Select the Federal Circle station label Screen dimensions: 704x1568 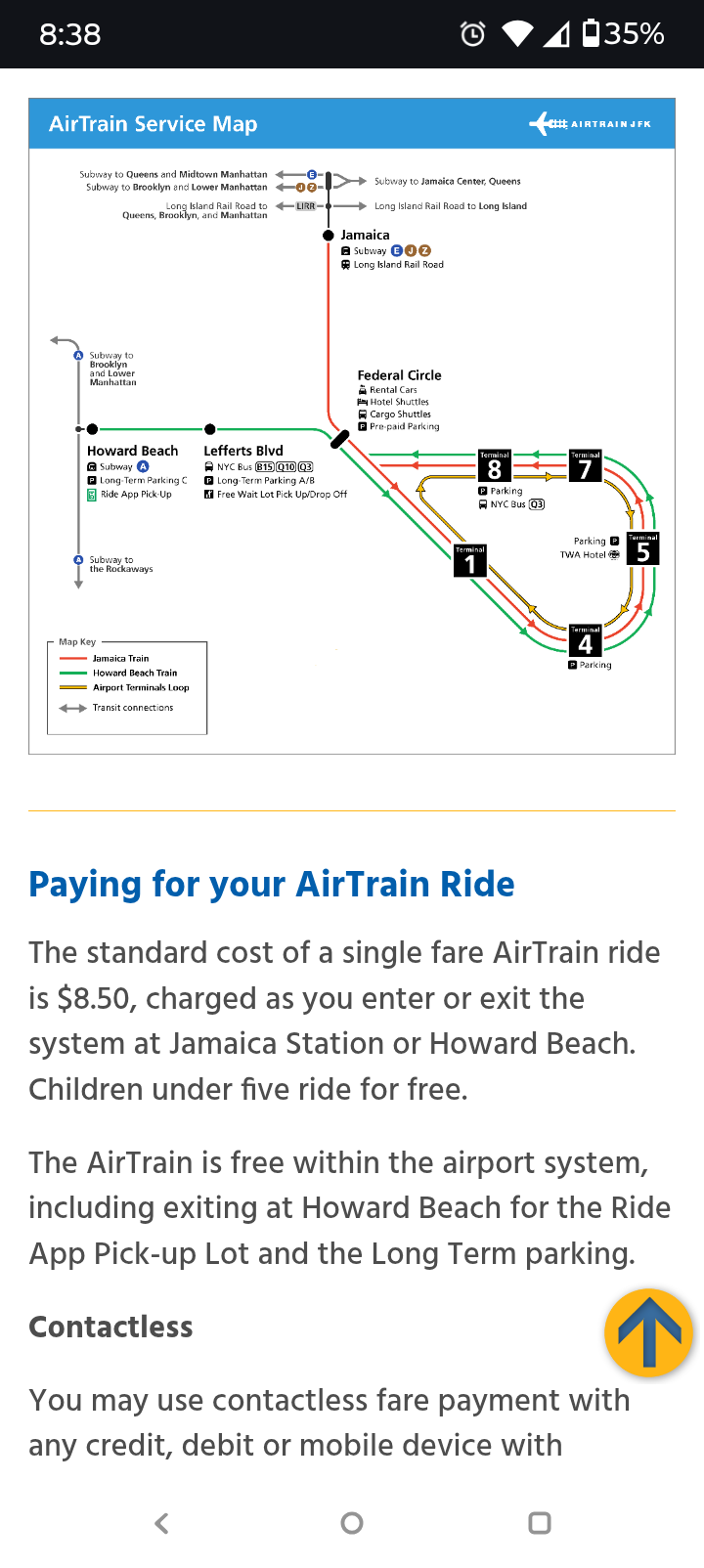point(399,375)
